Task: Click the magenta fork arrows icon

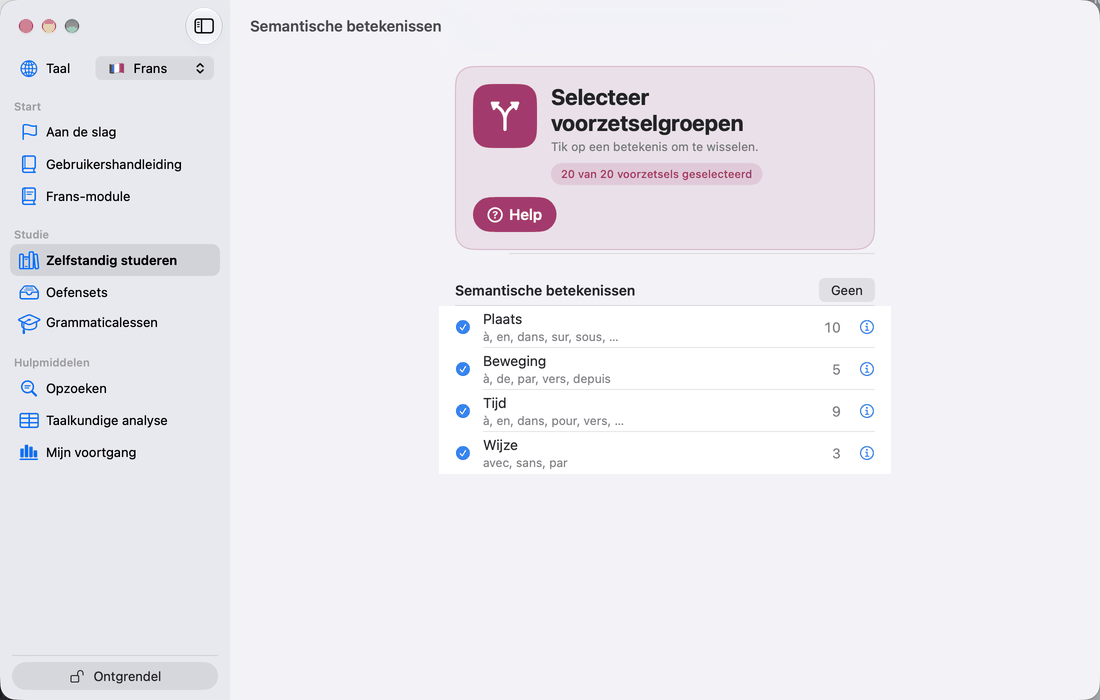Action: 504,116
